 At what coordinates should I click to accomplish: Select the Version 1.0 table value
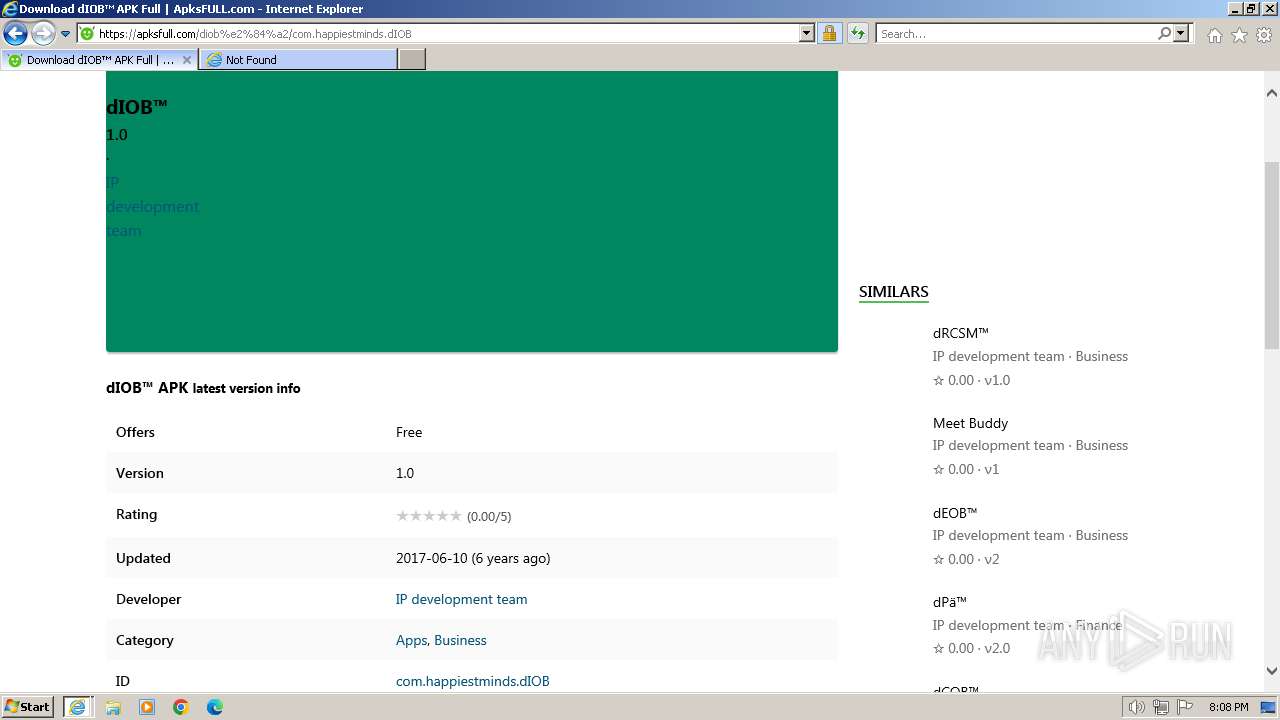click(405, 473)
